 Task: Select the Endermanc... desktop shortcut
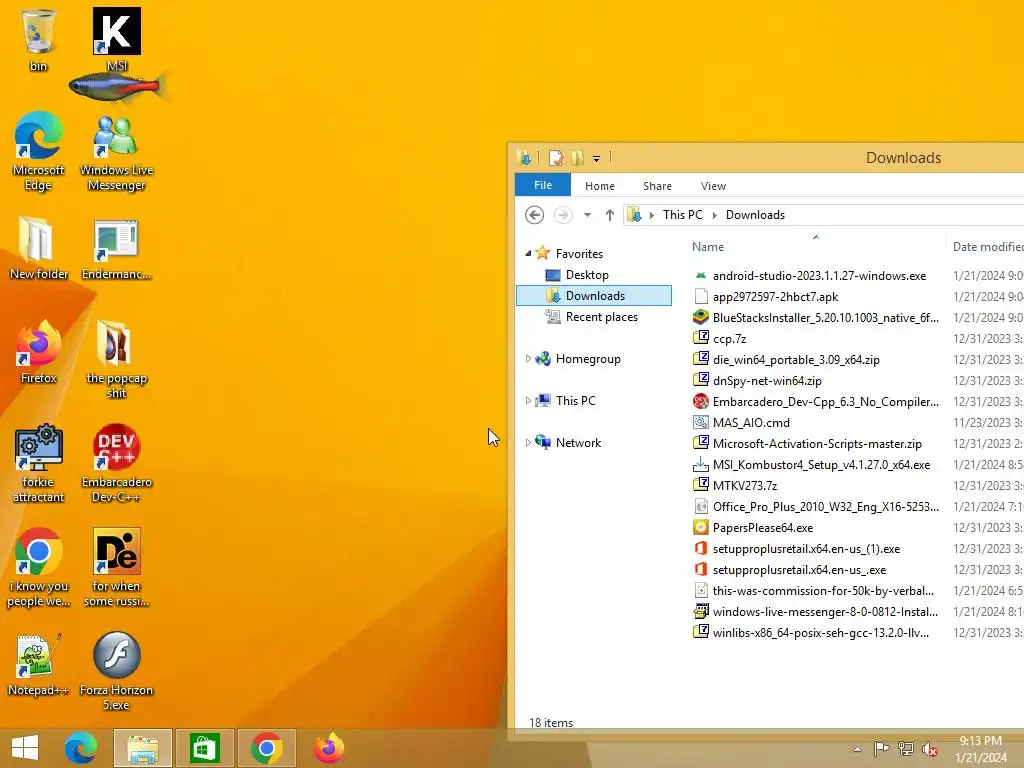[x=116, y=249]
